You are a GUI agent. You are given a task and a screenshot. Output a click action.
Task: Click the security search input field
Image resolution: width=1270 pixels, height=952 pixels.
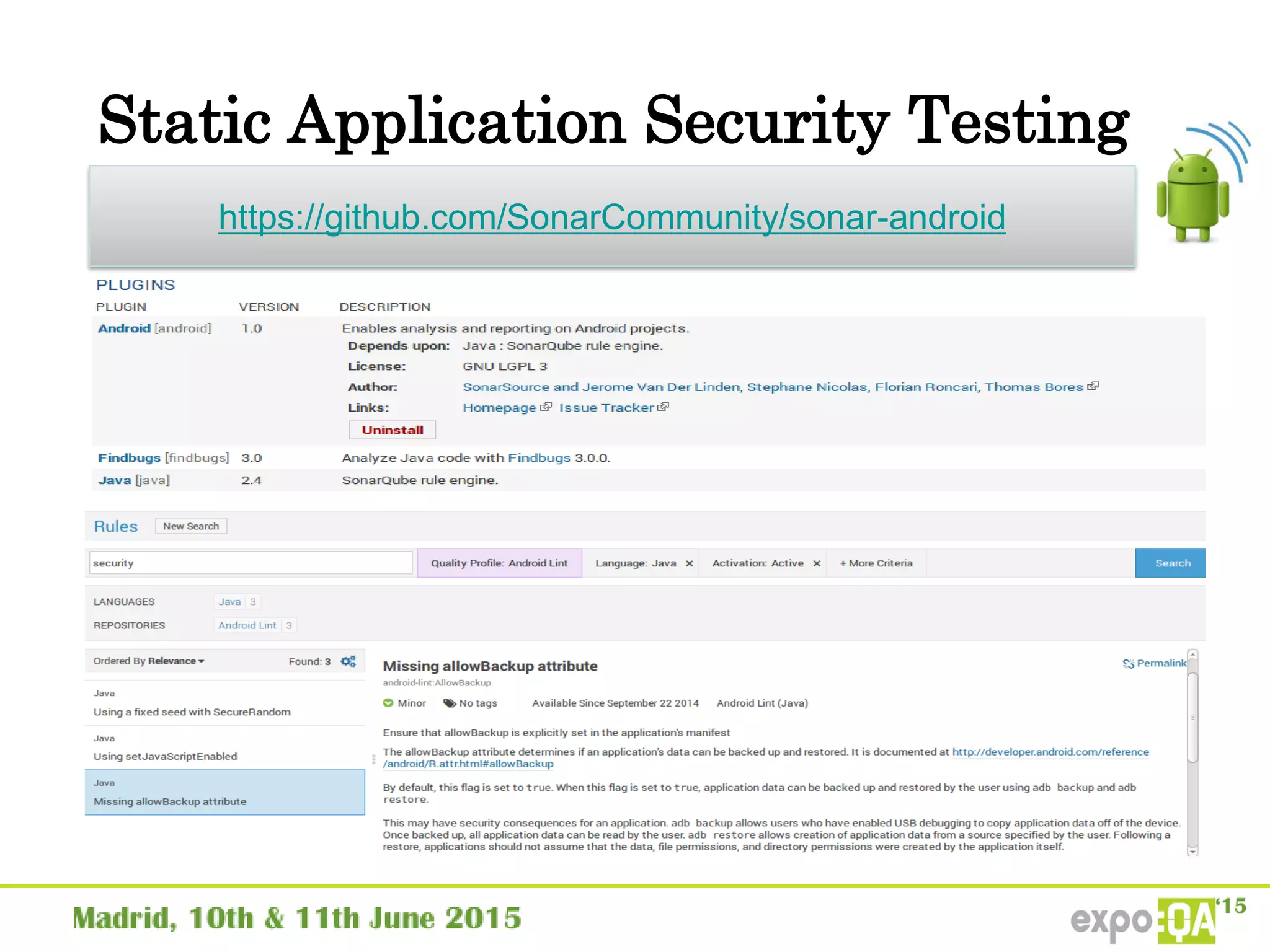click(x=251, y=563)
